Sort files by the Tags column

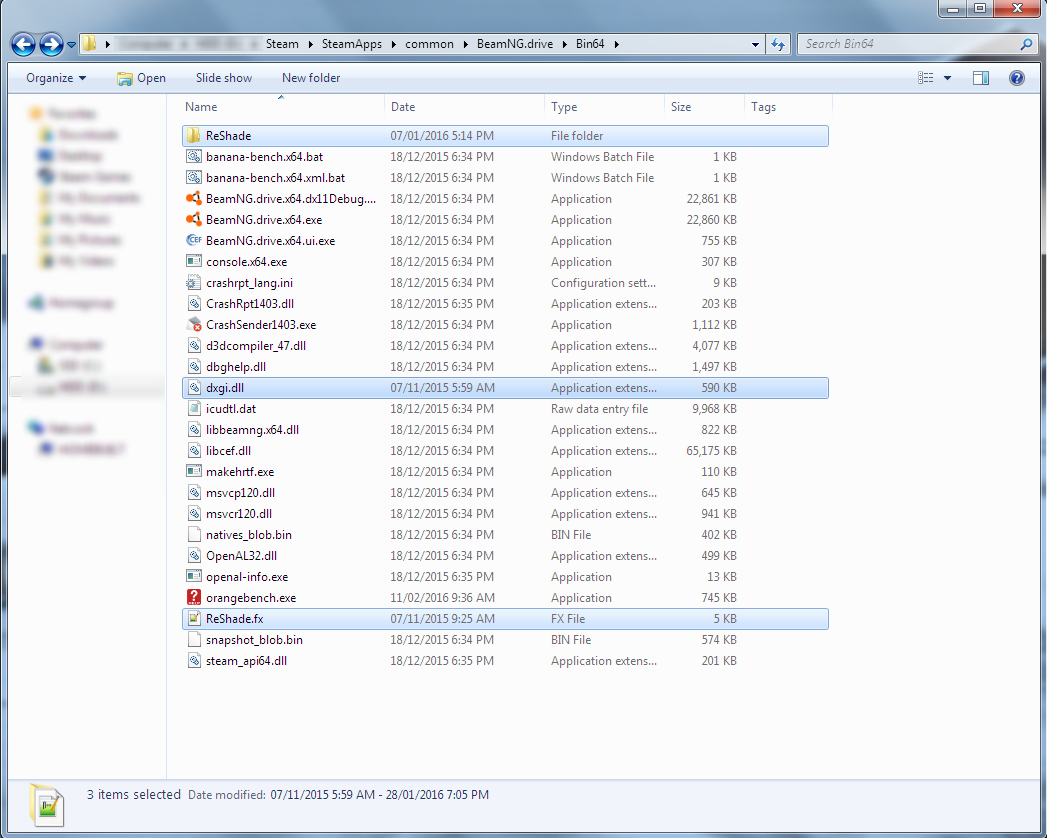coord(788,107)
